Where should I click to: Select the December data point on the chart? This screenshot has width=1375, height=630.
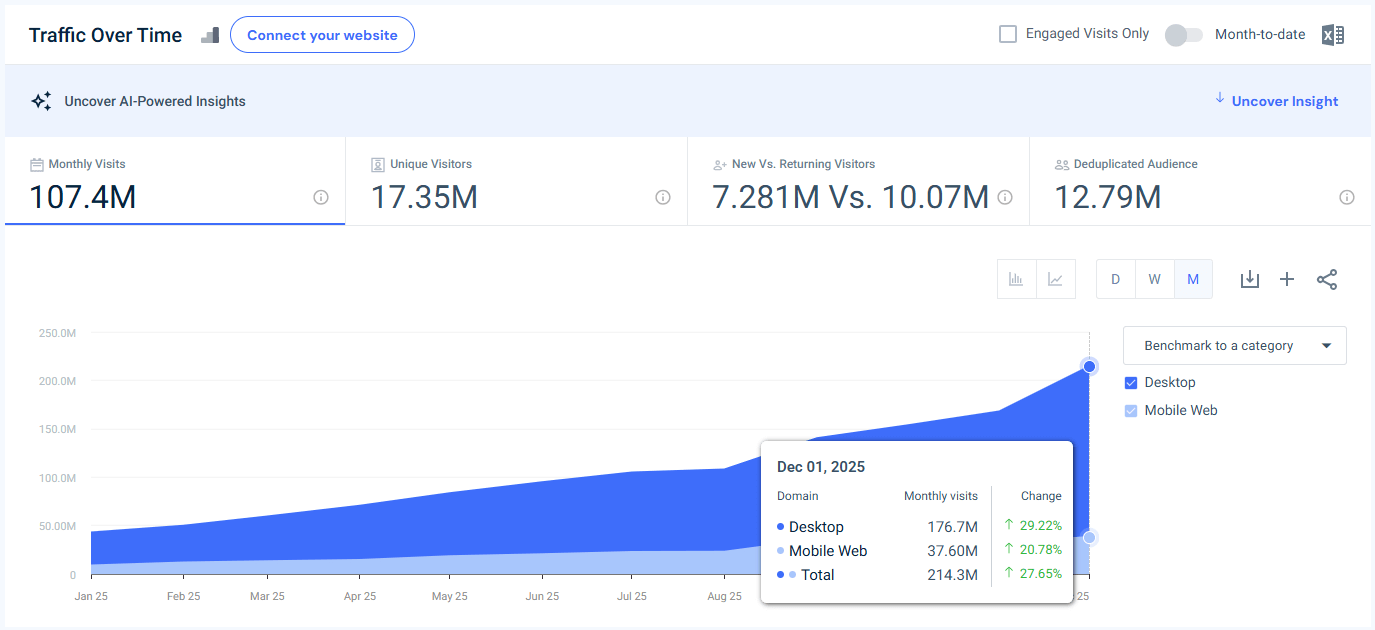[x=1088, y=367]
